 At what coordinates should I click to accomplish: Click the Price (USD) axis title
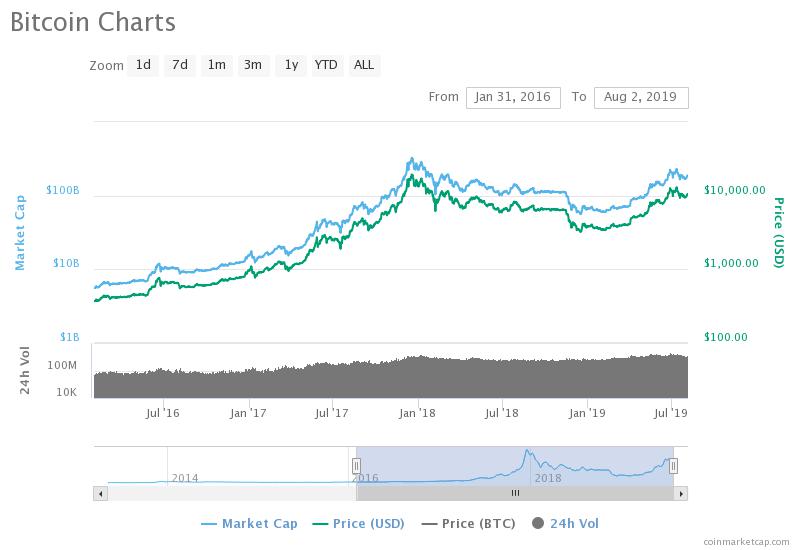tap(779, 232)
